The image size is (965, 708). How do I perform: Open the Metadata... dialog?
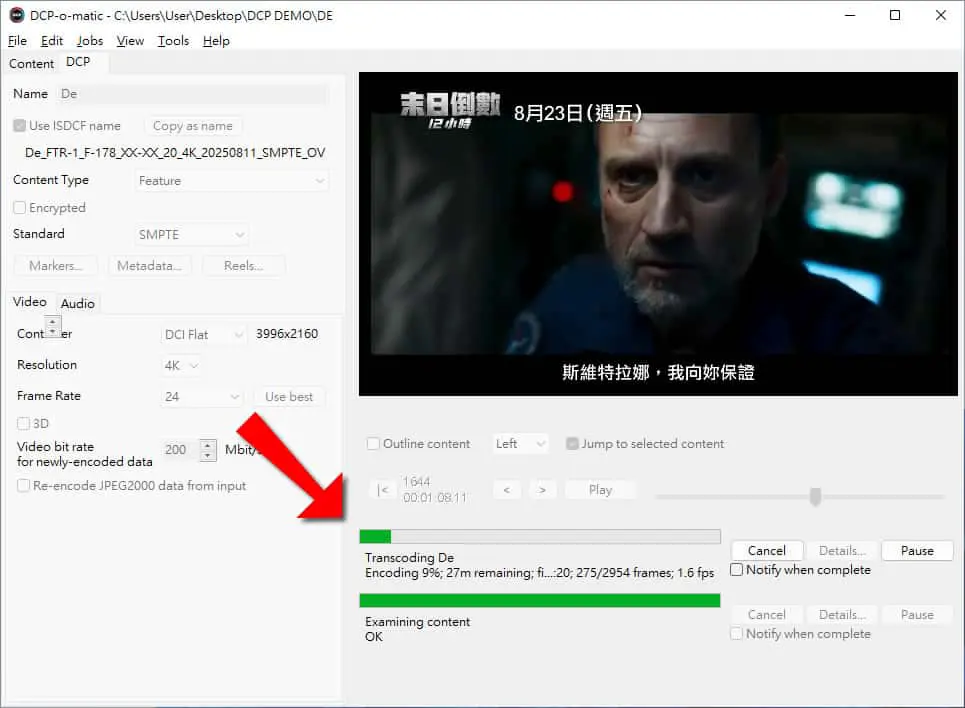pos(150,266)
